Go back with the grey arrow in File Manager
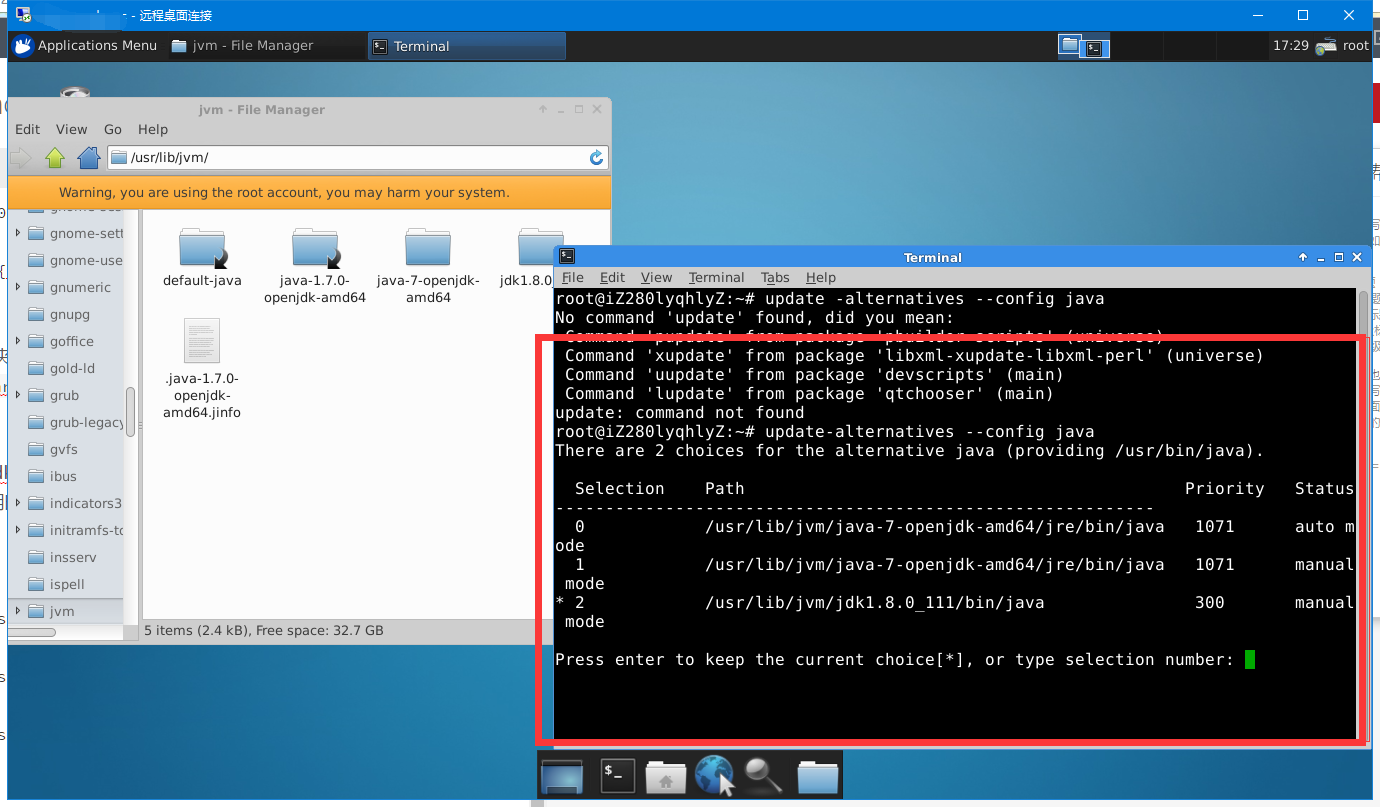1380x807 pixels. [x=20, y=158]
